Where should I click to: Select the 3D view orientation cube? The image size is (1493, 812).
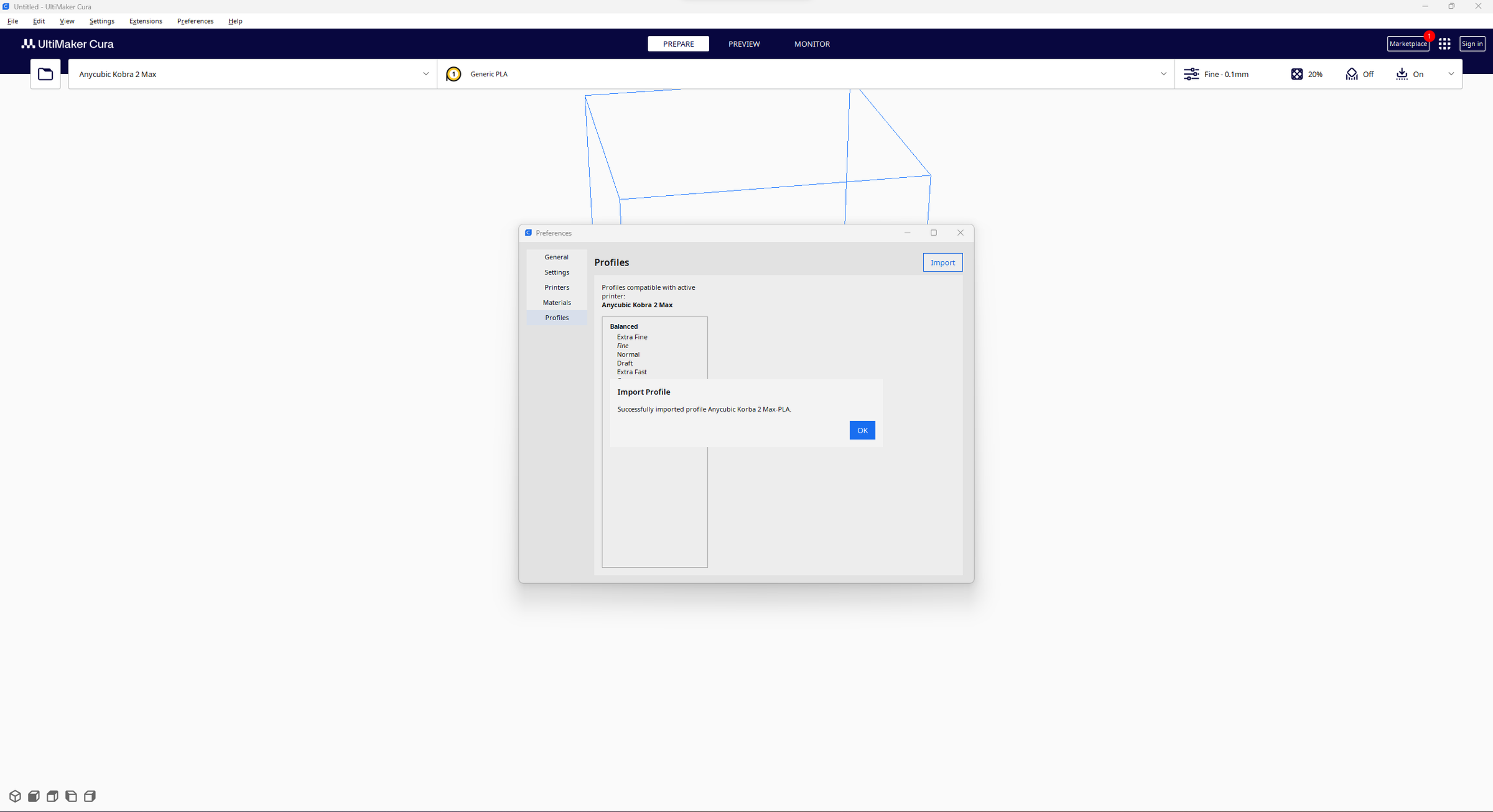tap(14, 796)
